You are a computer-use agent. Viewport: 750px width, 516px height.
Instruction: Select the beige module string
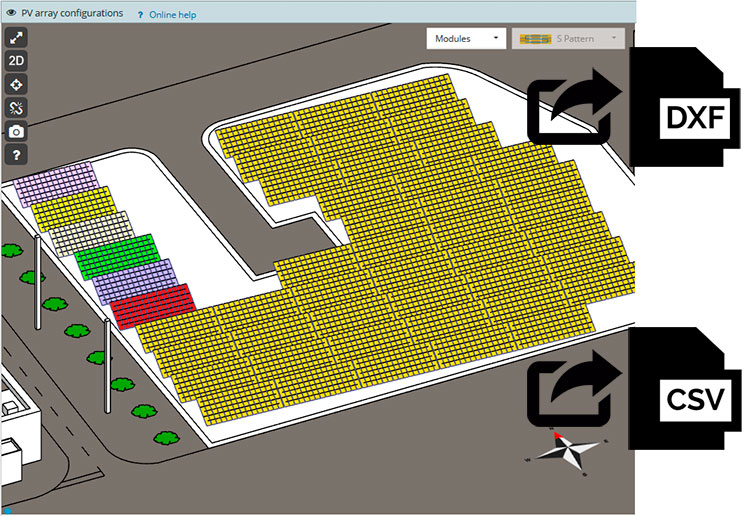[92, 233]
